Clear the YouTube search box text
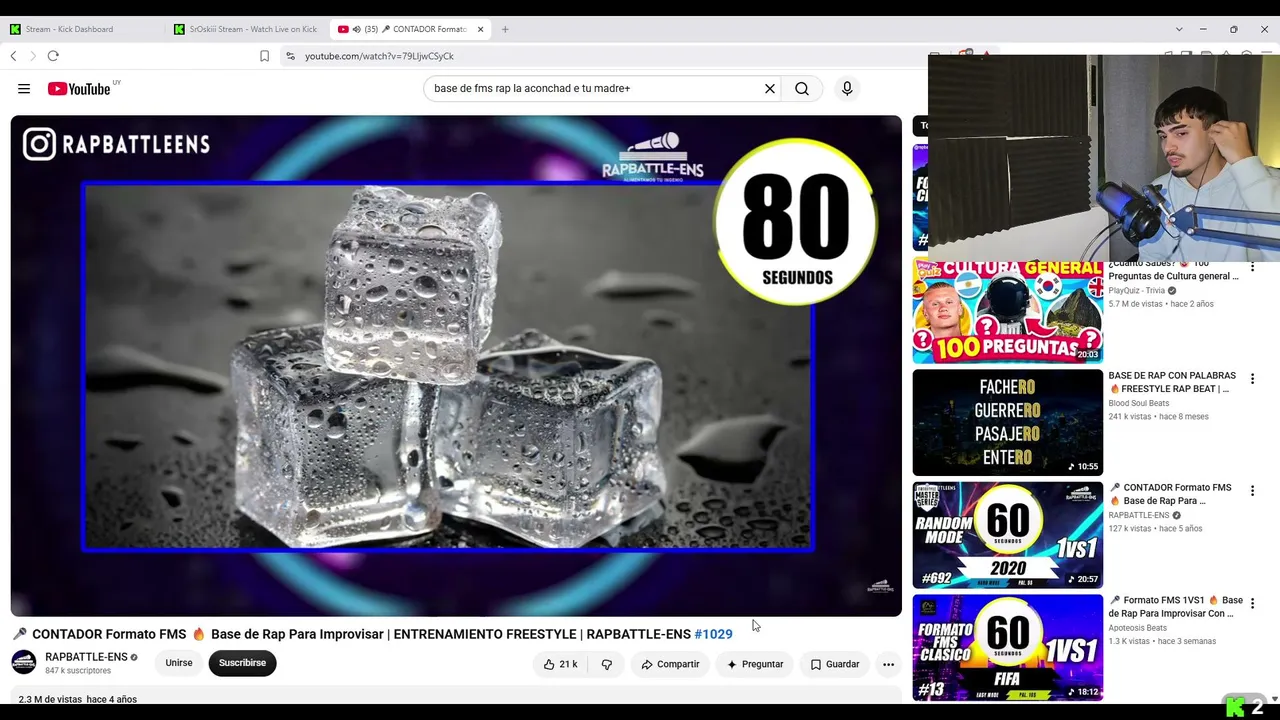Viewport: 1280px width, 720px height. coord(770,89)
